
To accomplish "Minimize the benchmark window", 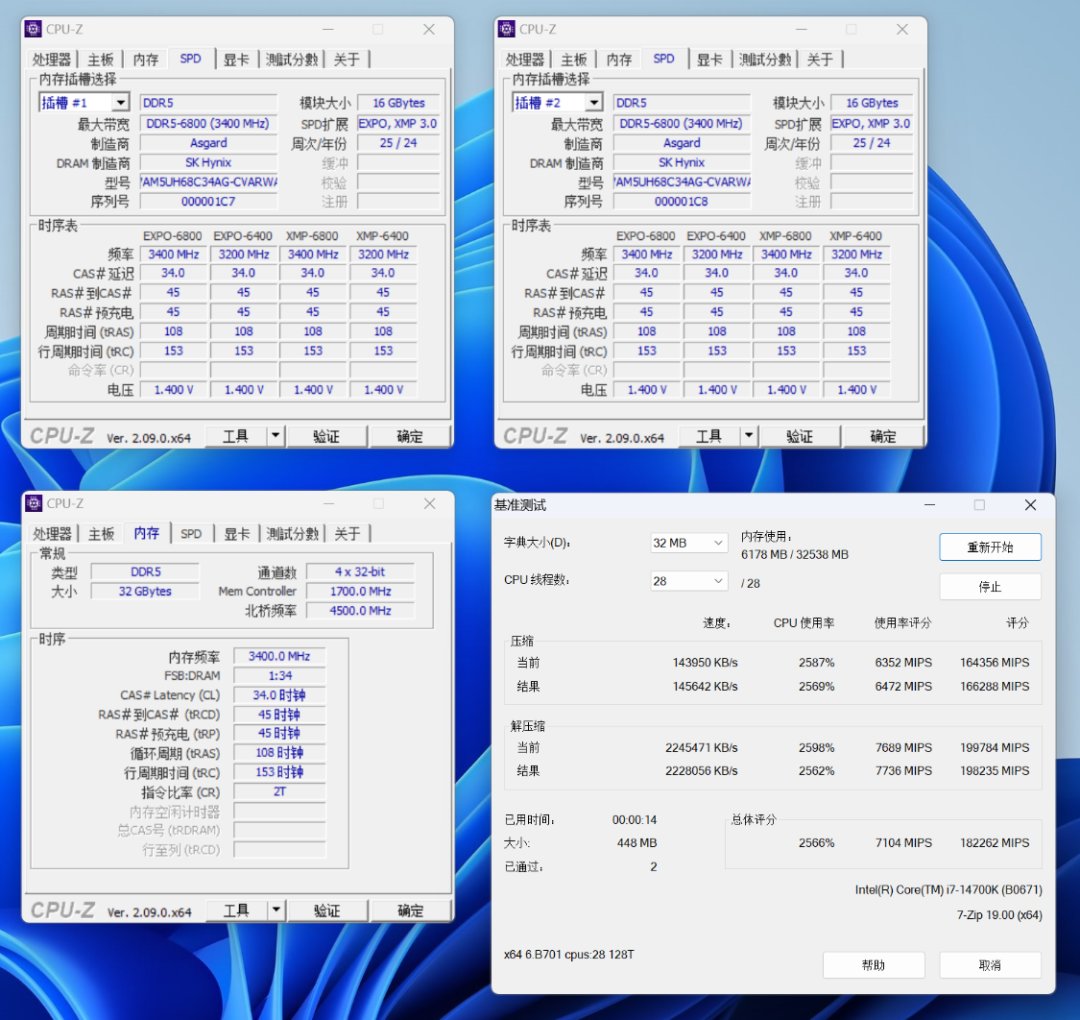I will [930, 505].
